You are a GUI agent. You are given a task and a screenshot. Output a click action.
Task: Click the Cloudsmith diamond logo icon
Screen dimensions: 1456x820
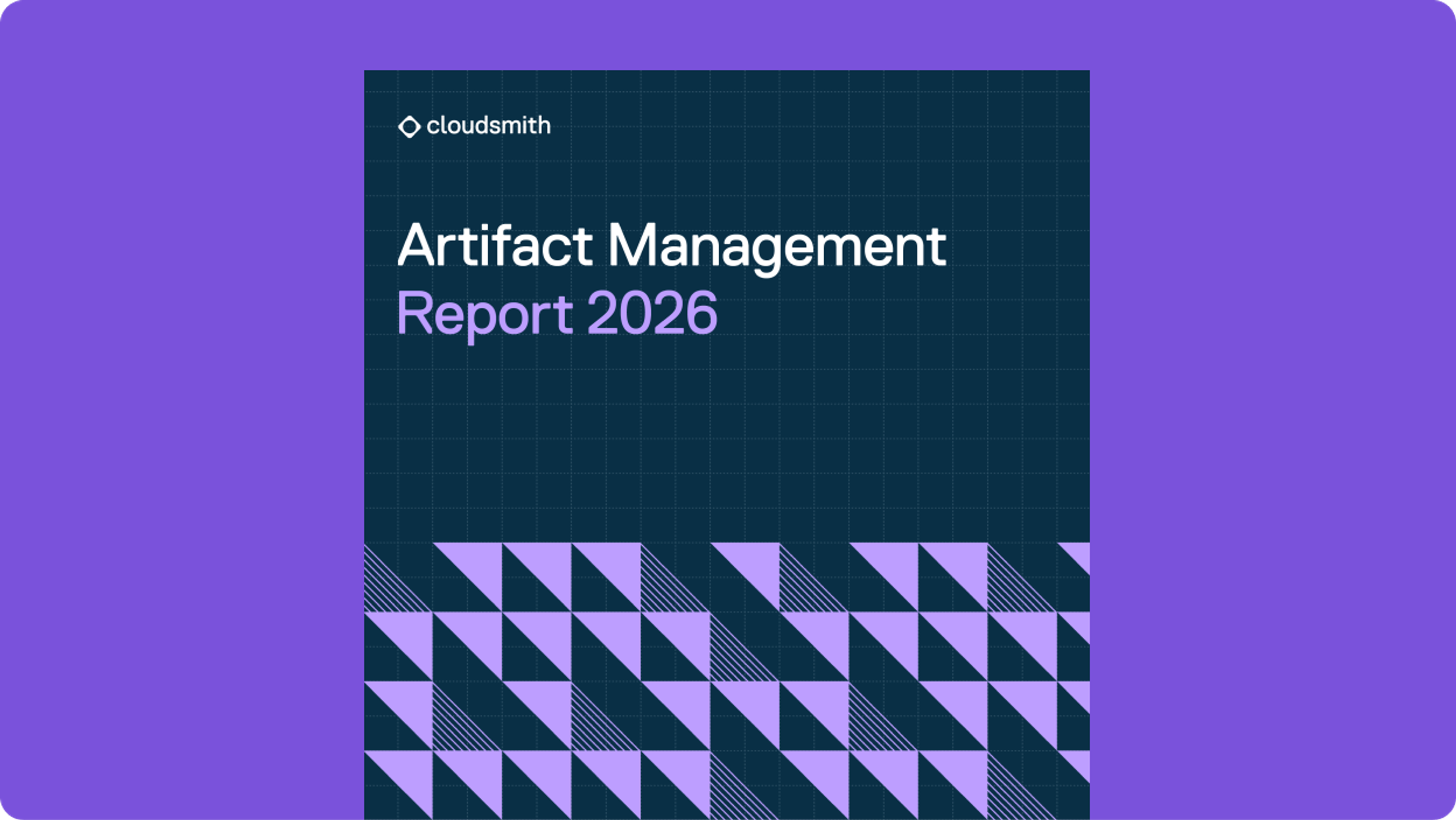pos(409,127)
